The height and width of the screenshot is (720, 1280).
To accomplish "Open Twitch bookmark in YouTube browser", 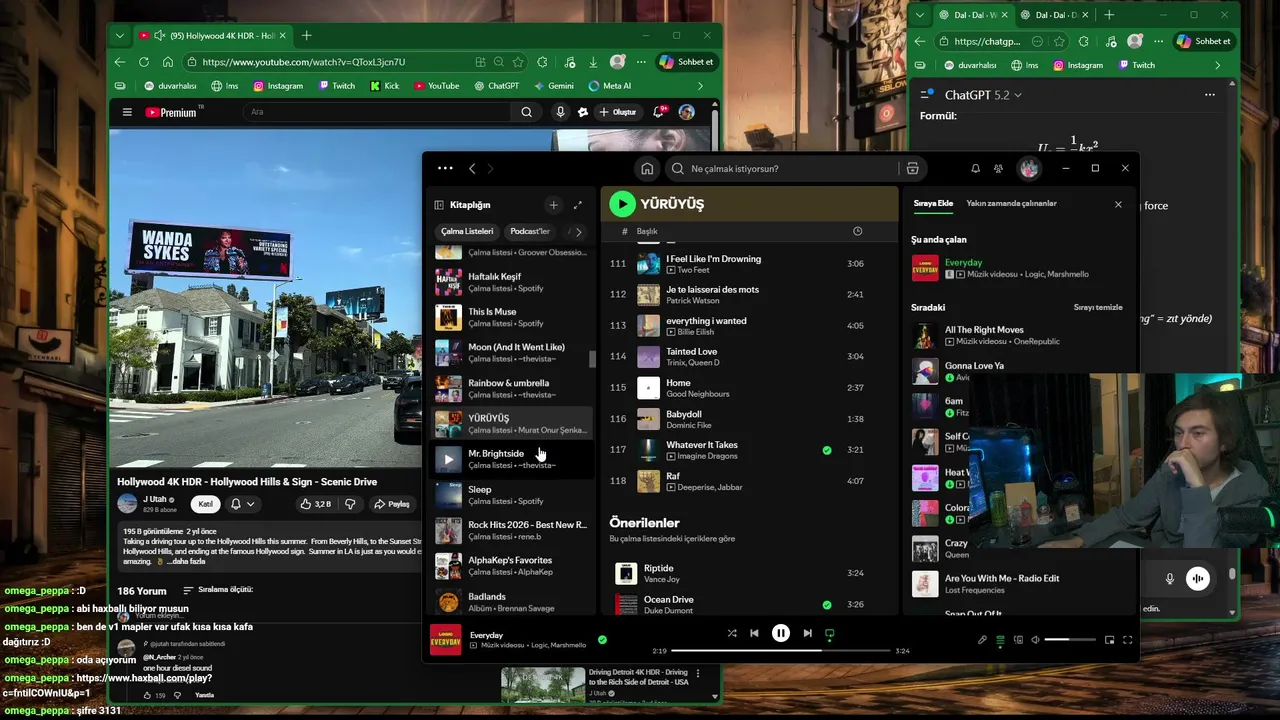I will pyautogui.click(x=337, y=86).
